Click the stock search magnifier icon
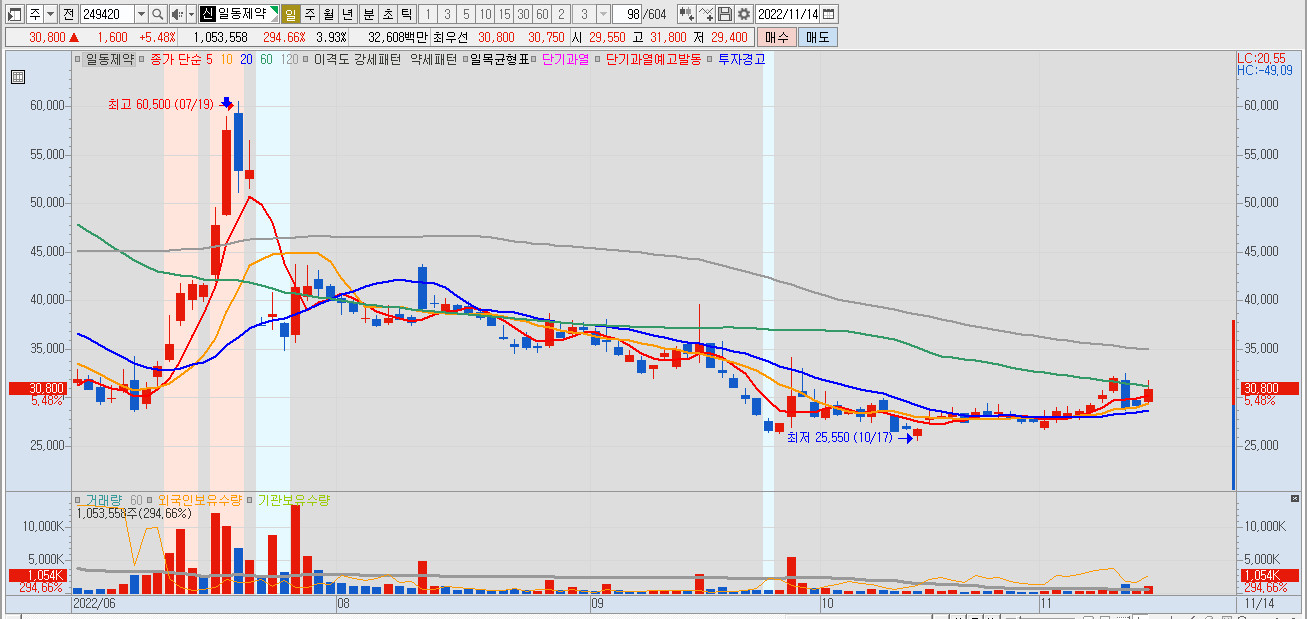 coord(158,14)
